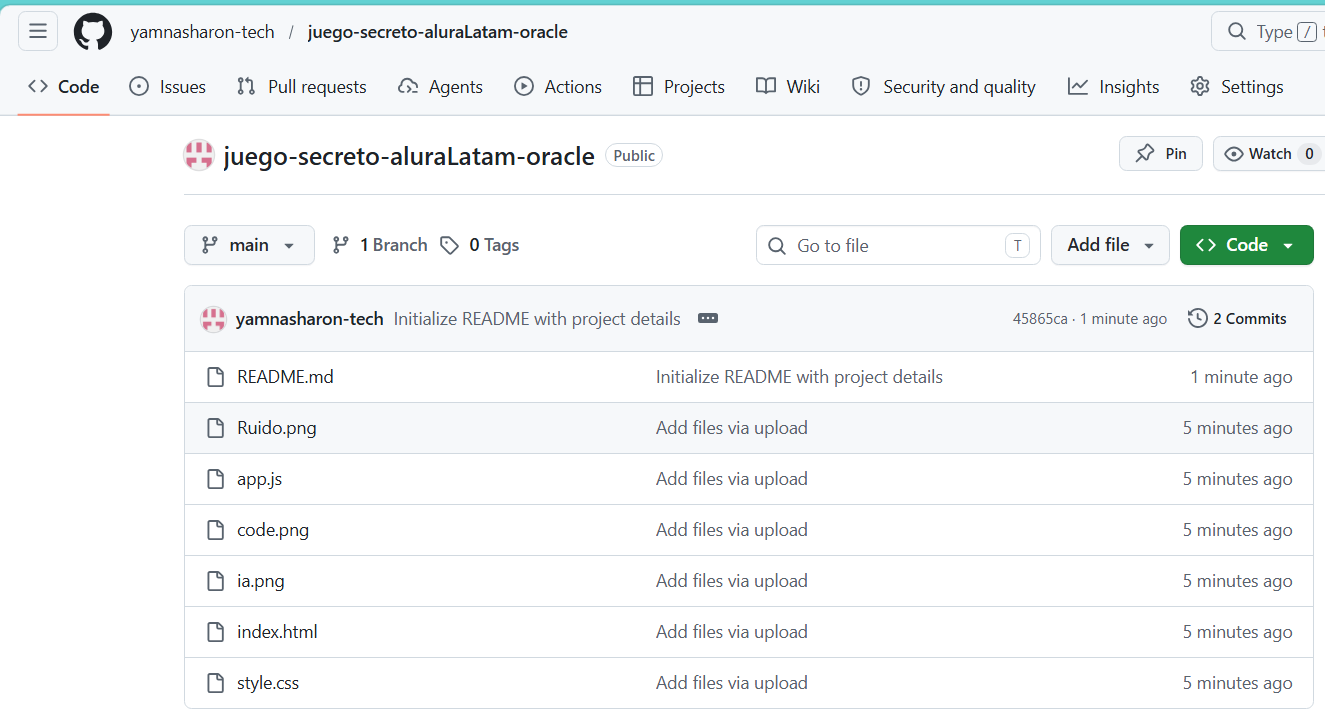Click the top search field
Image resolution: width=1325 pixels, height=726 pixels.
pyautogui.click(x=1268, y=32)
